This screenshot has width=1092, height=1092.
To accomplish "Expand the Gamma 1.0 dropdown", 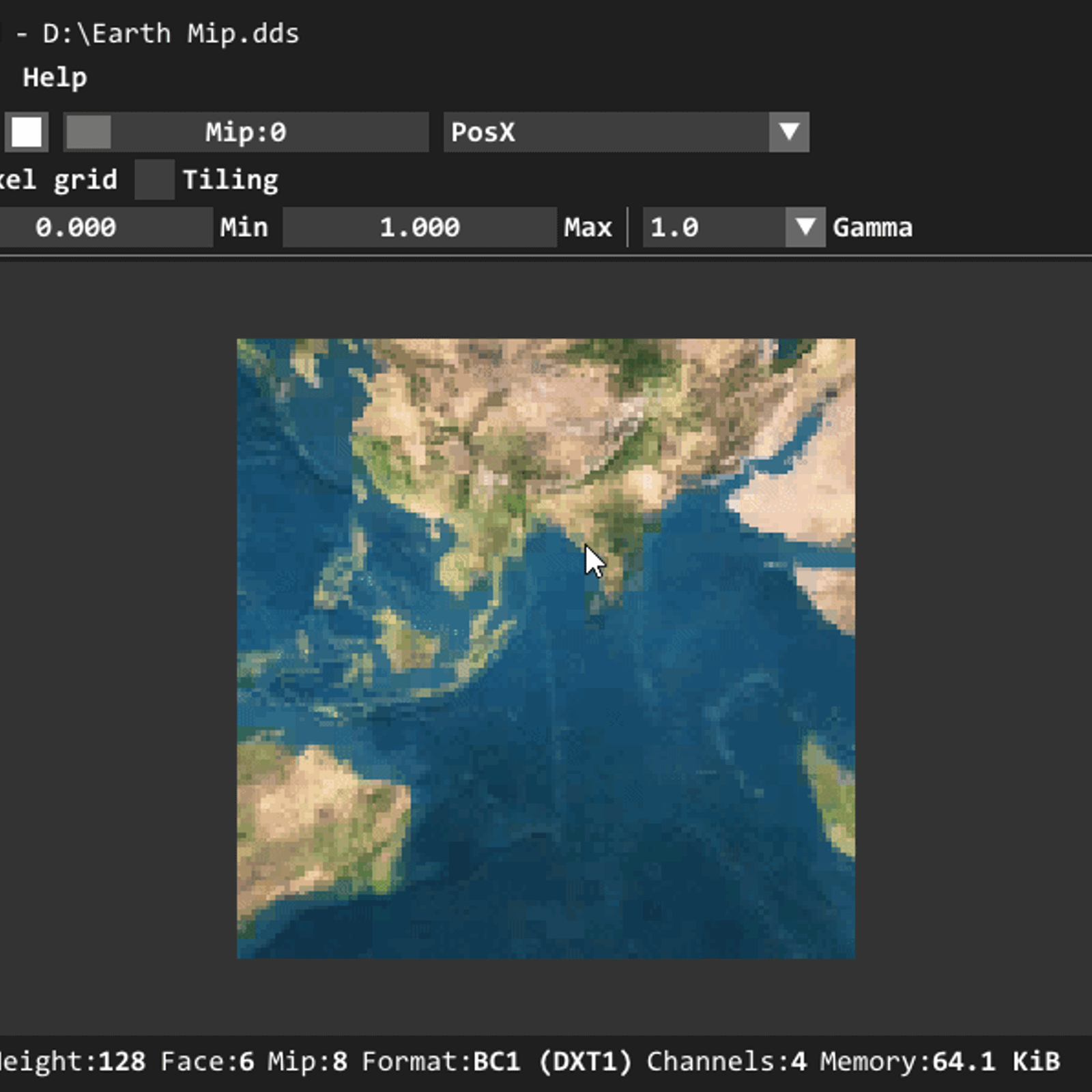I will pyautogui.click(x=713, y=227).
